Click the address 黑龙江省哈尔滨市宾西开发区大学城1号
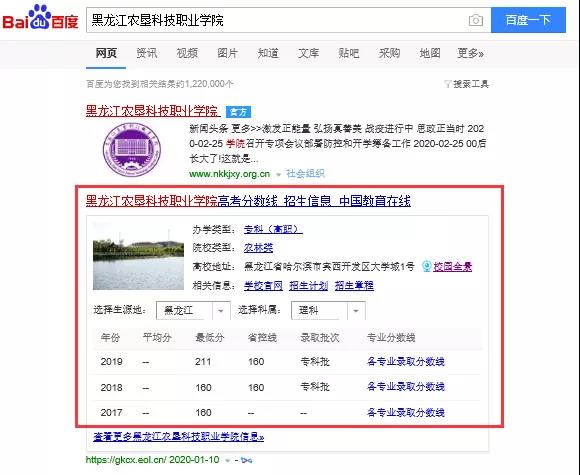Screen dimensions: 580x475 tap(329, 266)
